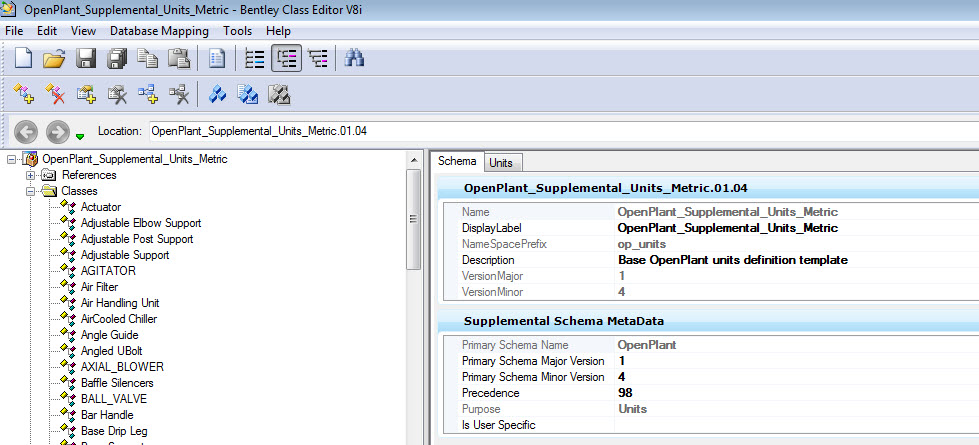Click the Is User Specific value cell
979x445 pixels.
click(x=797, y=425)
